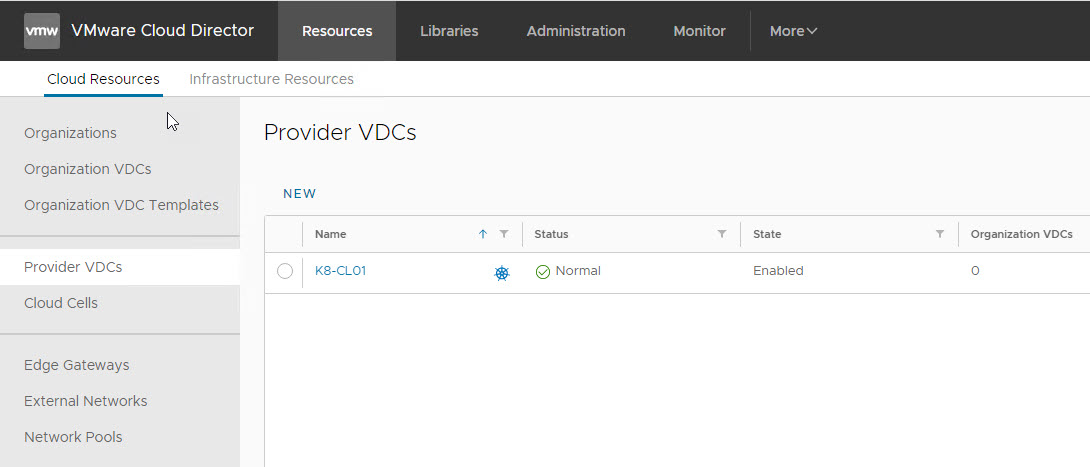Click the Organization VDCs count 0 cell
This screenshot has width=1090, height=467.
[x=975, y=271]
